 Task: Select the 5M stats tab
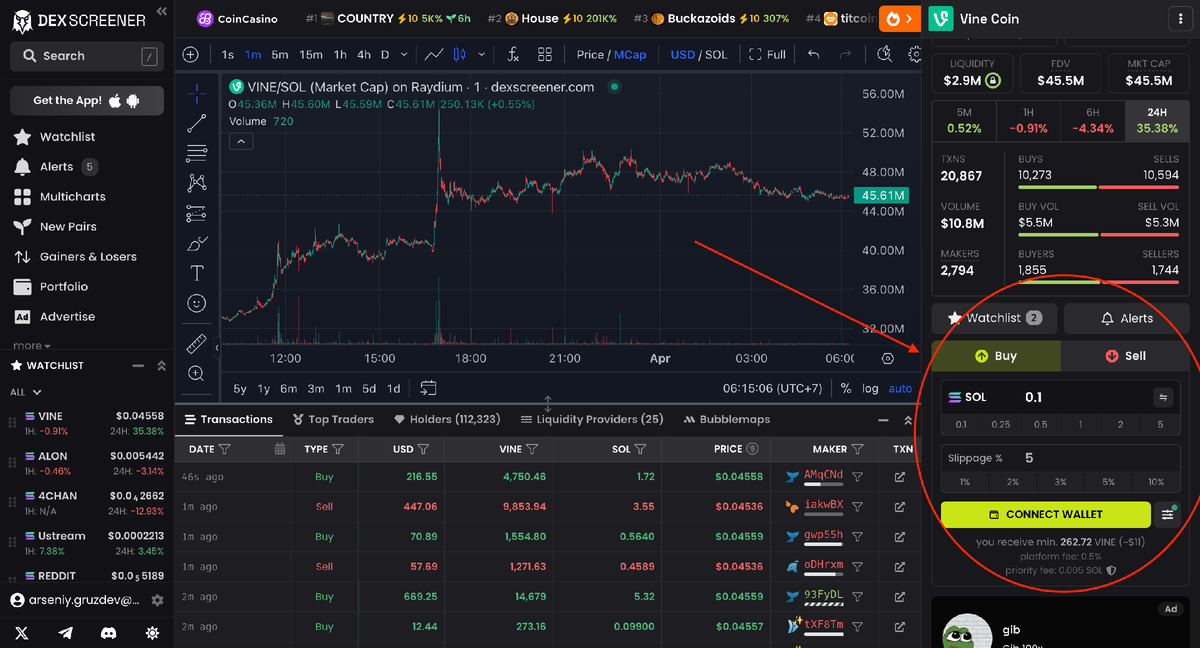(x=964, y=121)
